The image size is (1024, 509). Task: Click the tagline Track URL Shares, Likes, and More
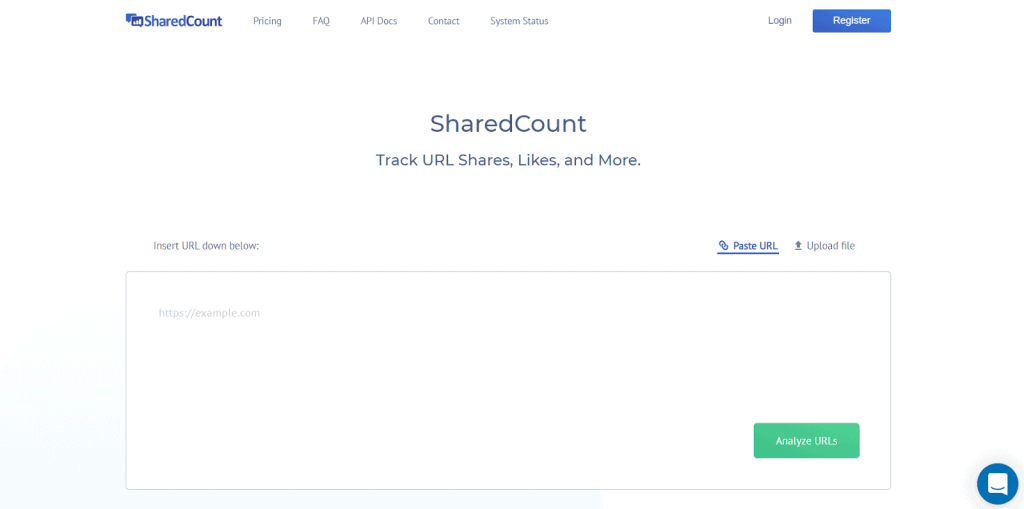pos(508,160)
